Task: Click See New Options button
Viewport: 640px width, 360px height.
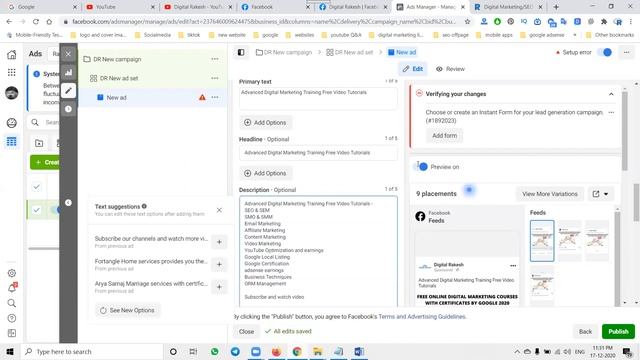Action: 127,310
